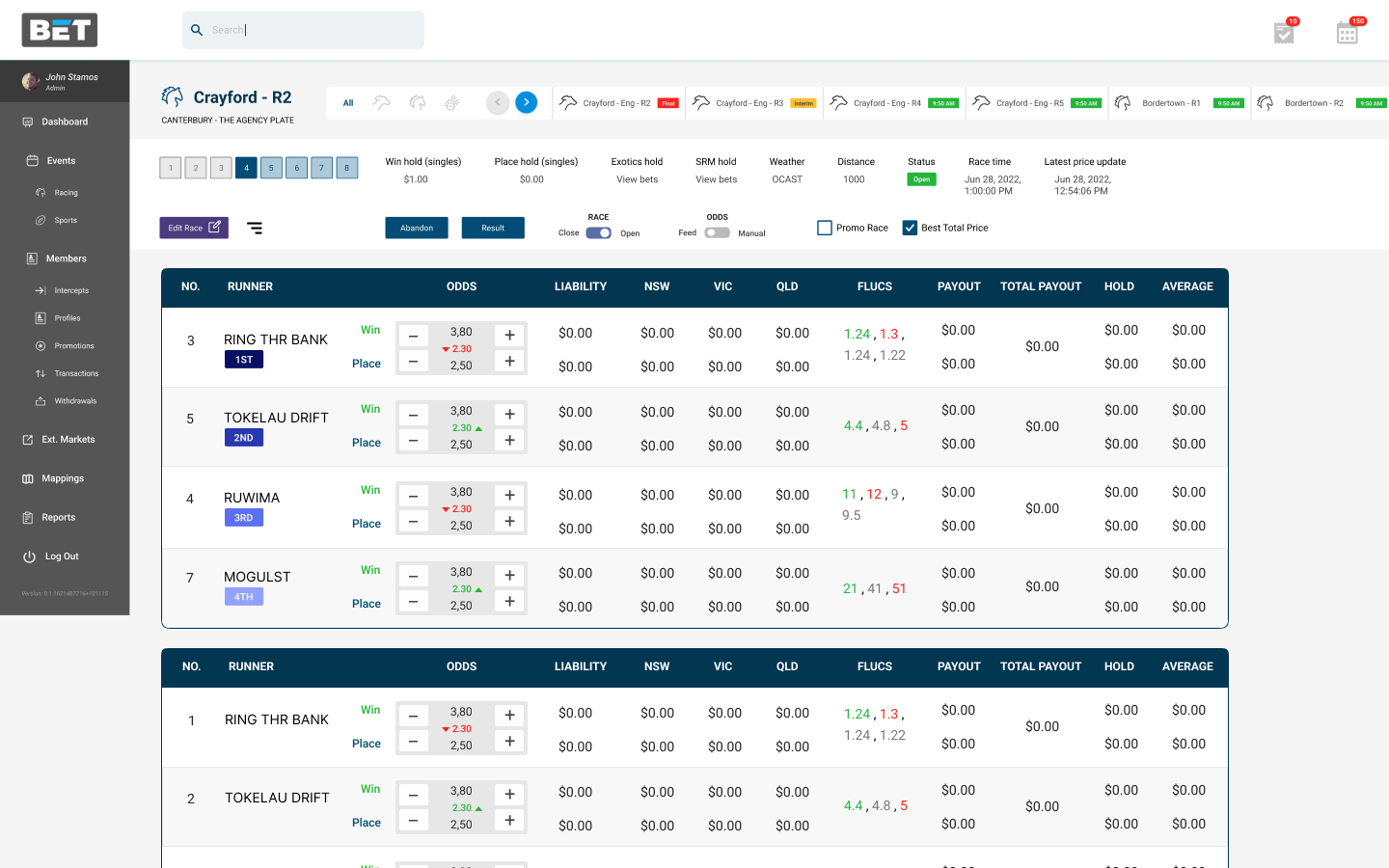Uncheck the Best Total Price checkbox
Screen dimensions: 1389x868
pos(910,228)
